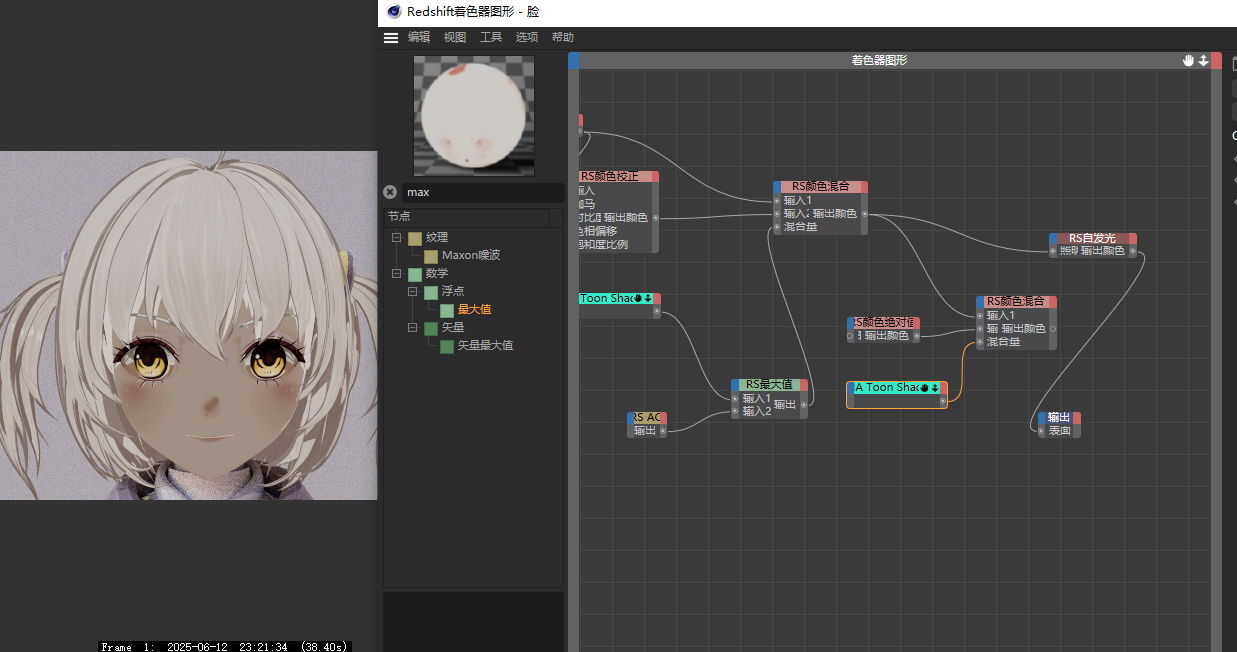Select the 矢量 subcategory label
This screenshot has width=1237, height=652.
pos(453,328)
